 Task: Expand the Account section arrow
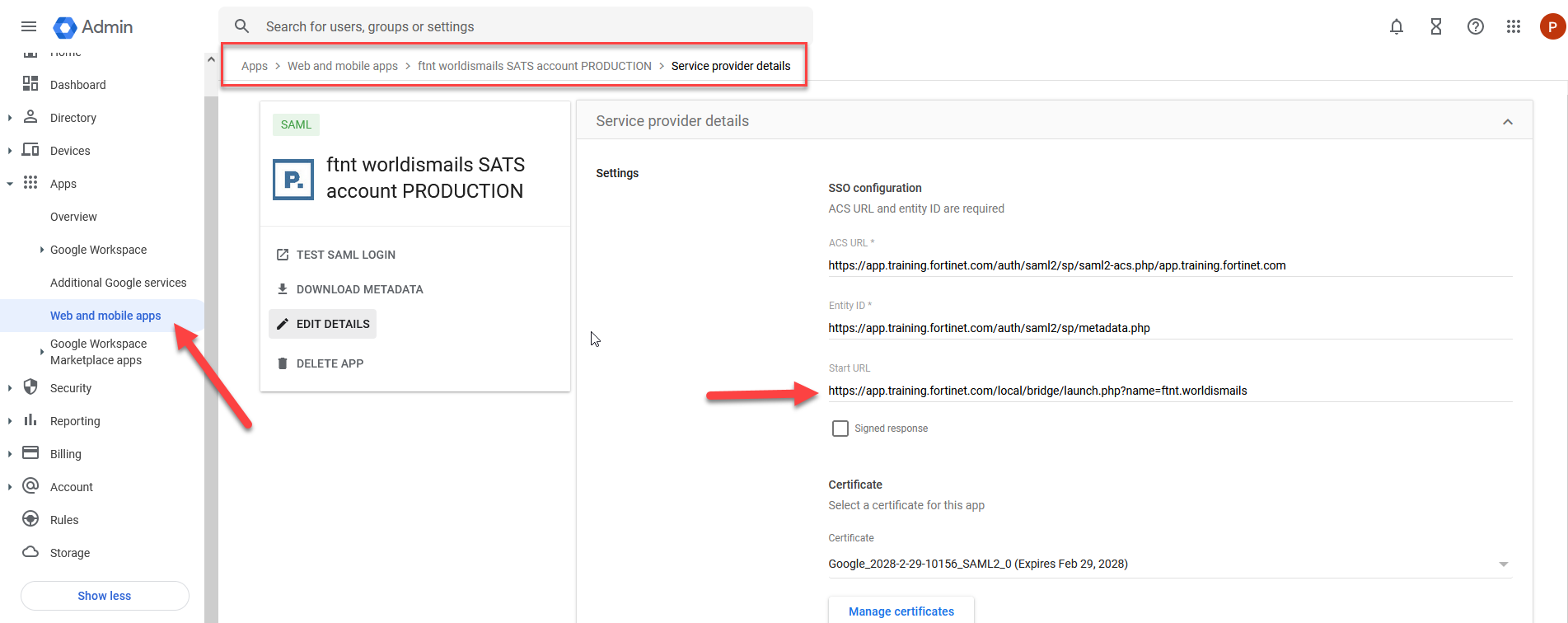(x=10, y=487)
